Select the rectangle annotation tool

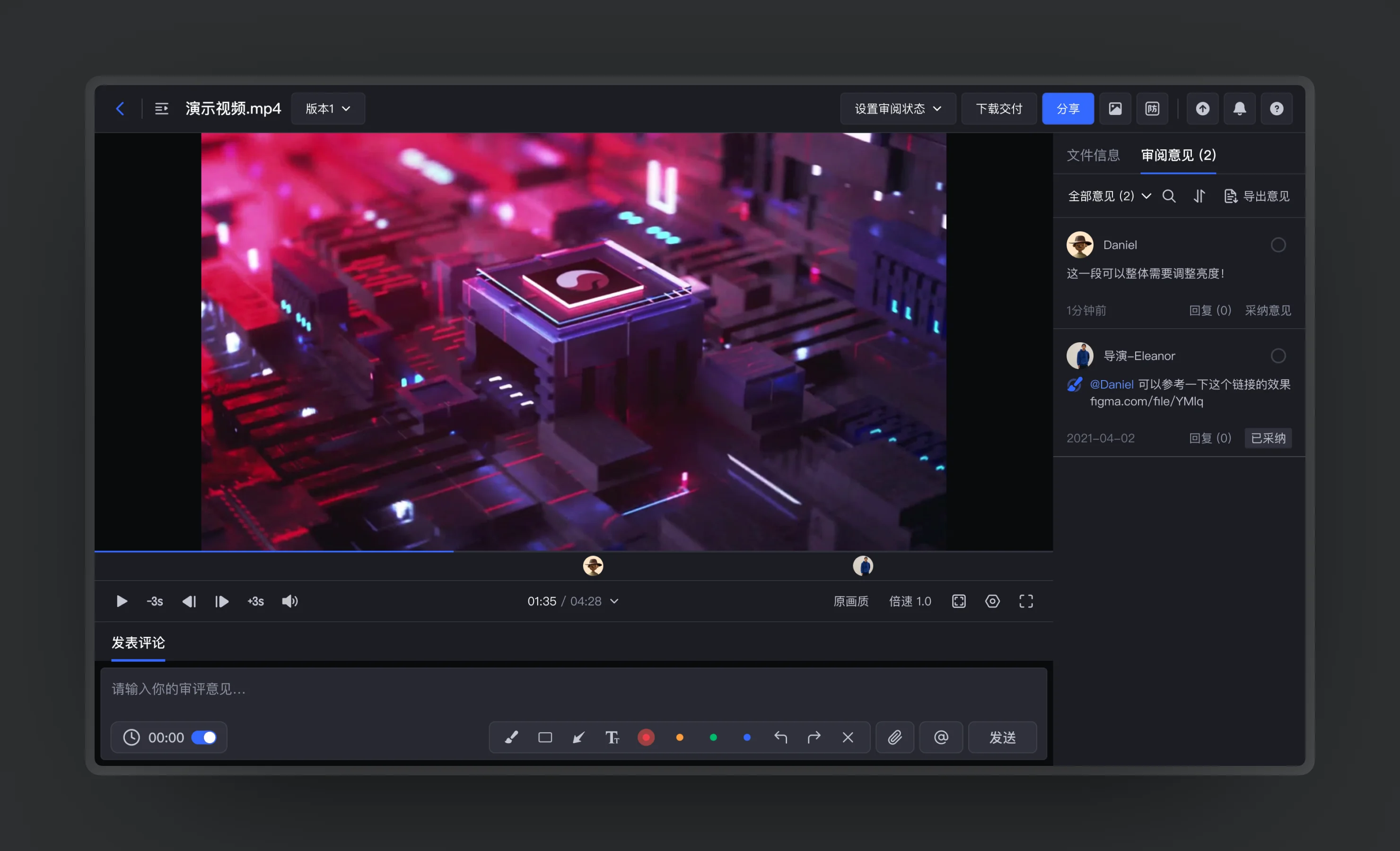545,737
